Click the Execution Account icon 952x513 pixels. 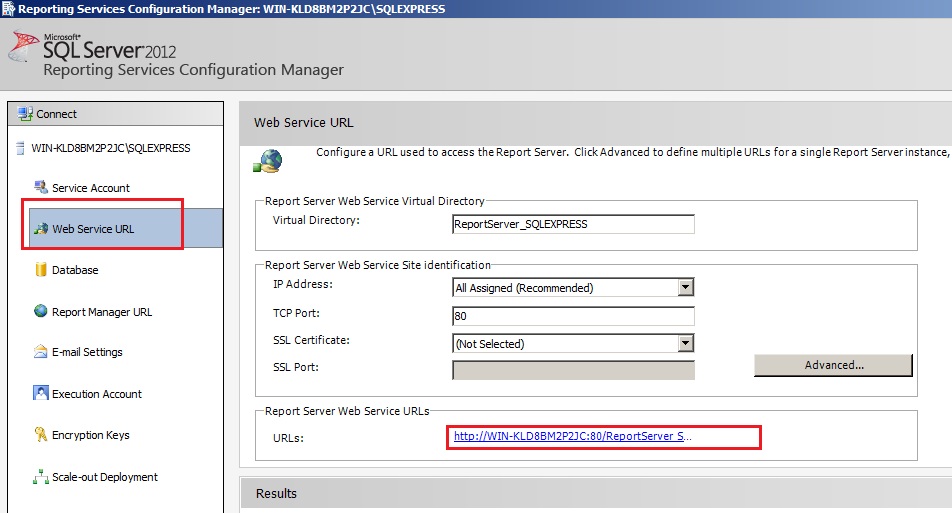point(41,393)
